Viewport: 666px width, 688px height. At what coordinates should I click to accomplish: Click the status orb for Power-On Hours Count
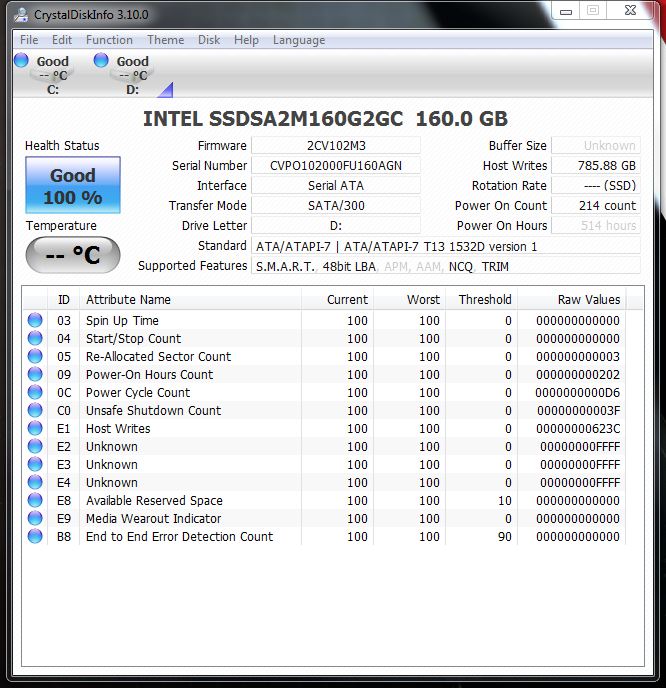(35, 374)
